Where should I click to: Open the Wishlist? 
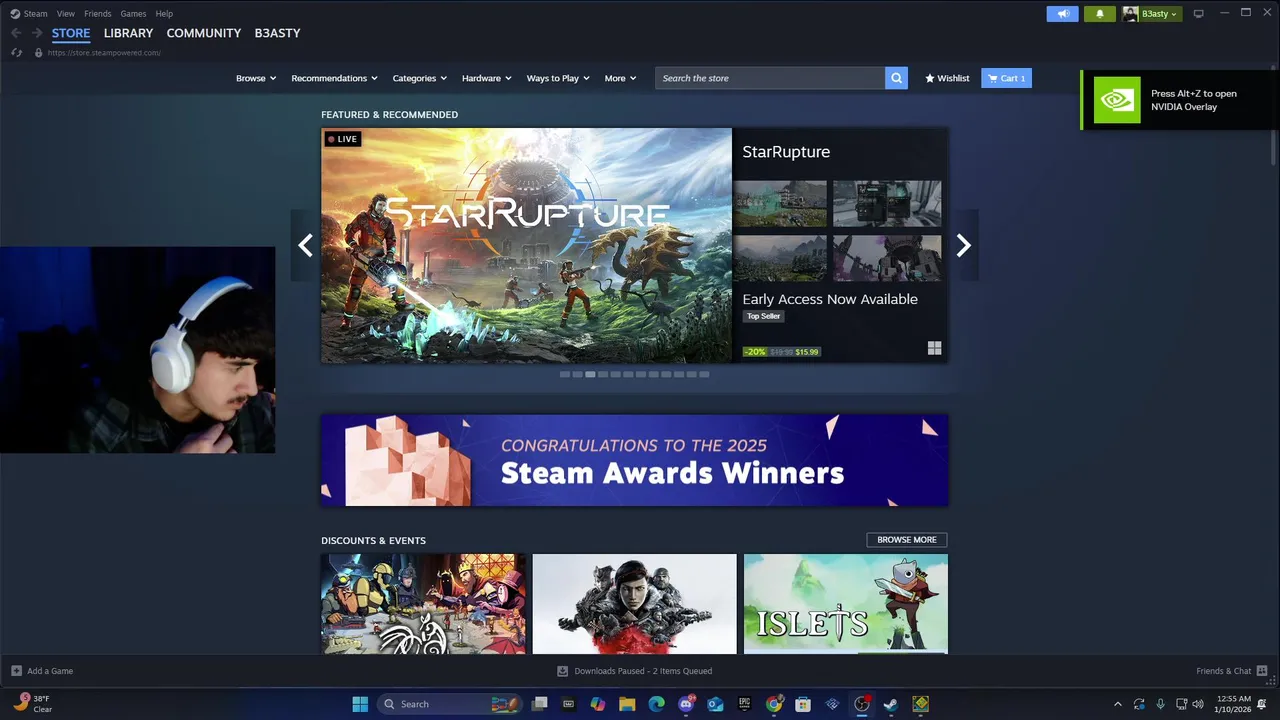947,78
